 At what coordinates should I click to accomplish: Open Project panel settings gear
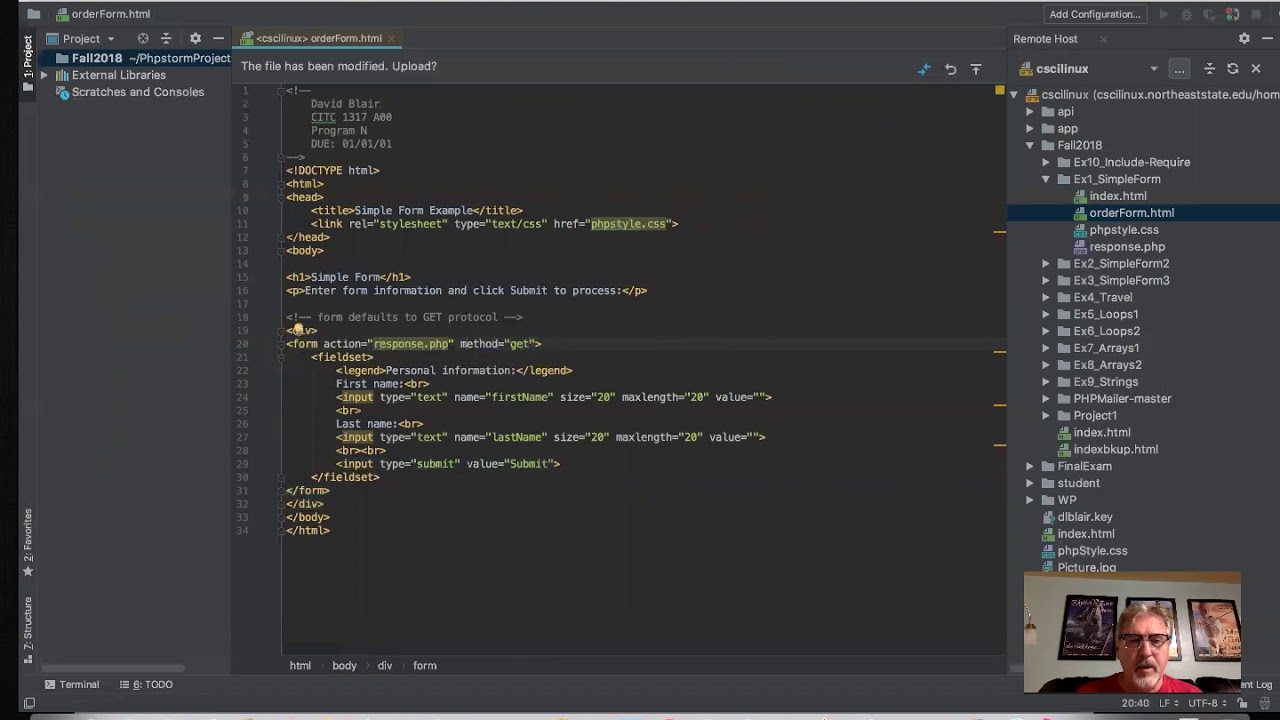195,38
